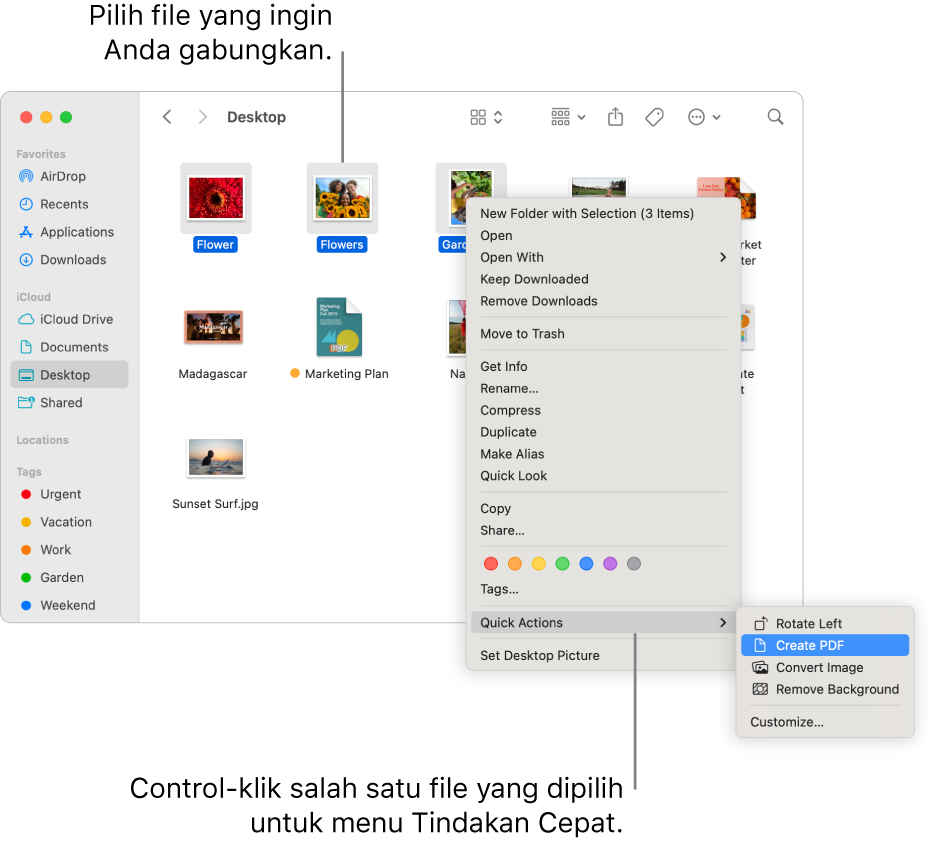Select the Flowers image thumbnail
The width and height of the screenshot is (931, 843).
(x=343, y=198)
